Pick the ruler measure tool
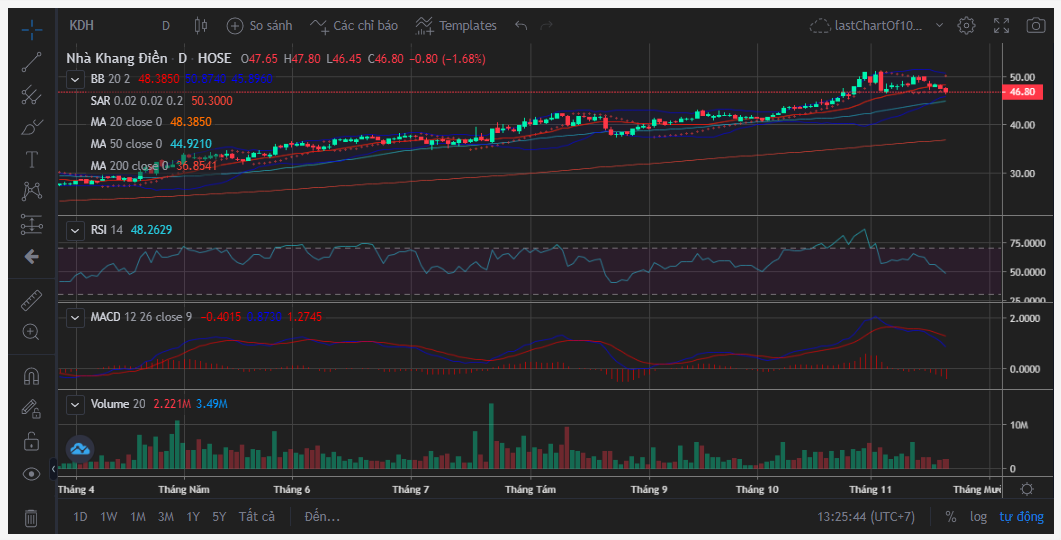1061x540 pixels. 31,299
